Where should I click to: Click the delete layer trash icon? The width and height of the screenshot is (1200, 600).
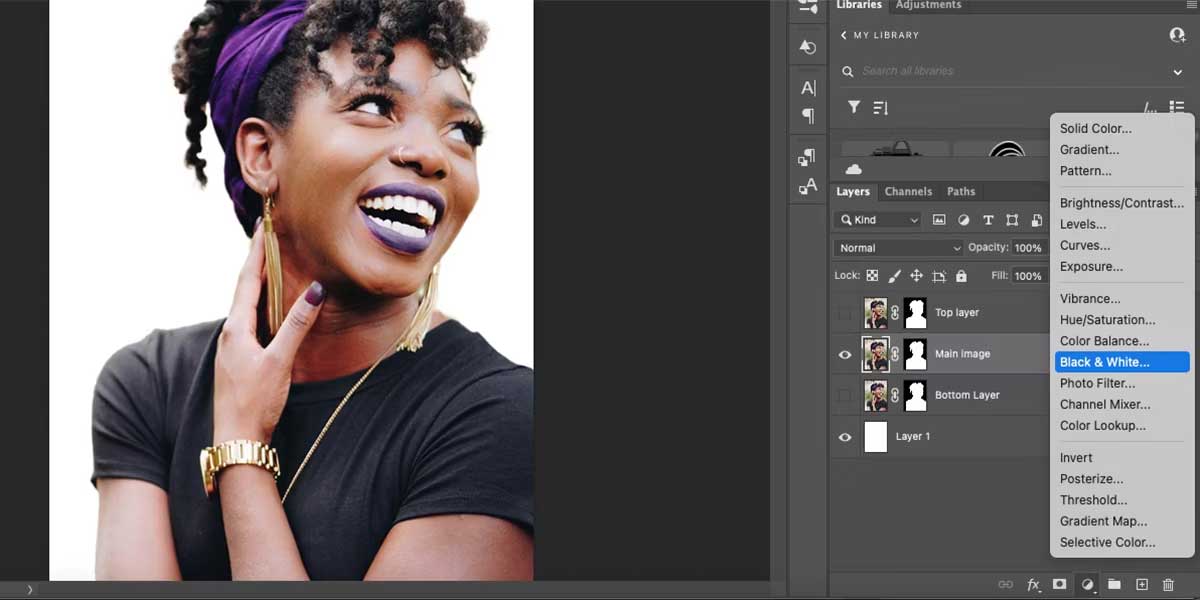tap(1168, 585)
